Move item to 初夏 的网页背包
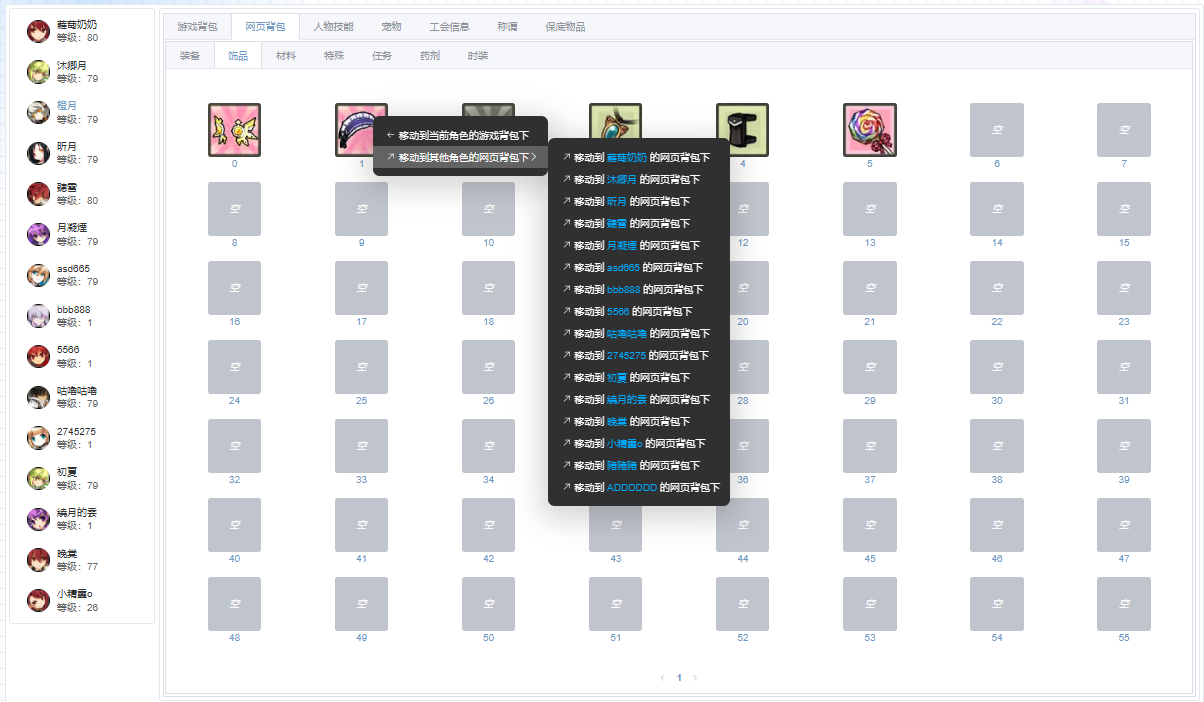This screenshot has width=1204, height=702. point(639,377)
